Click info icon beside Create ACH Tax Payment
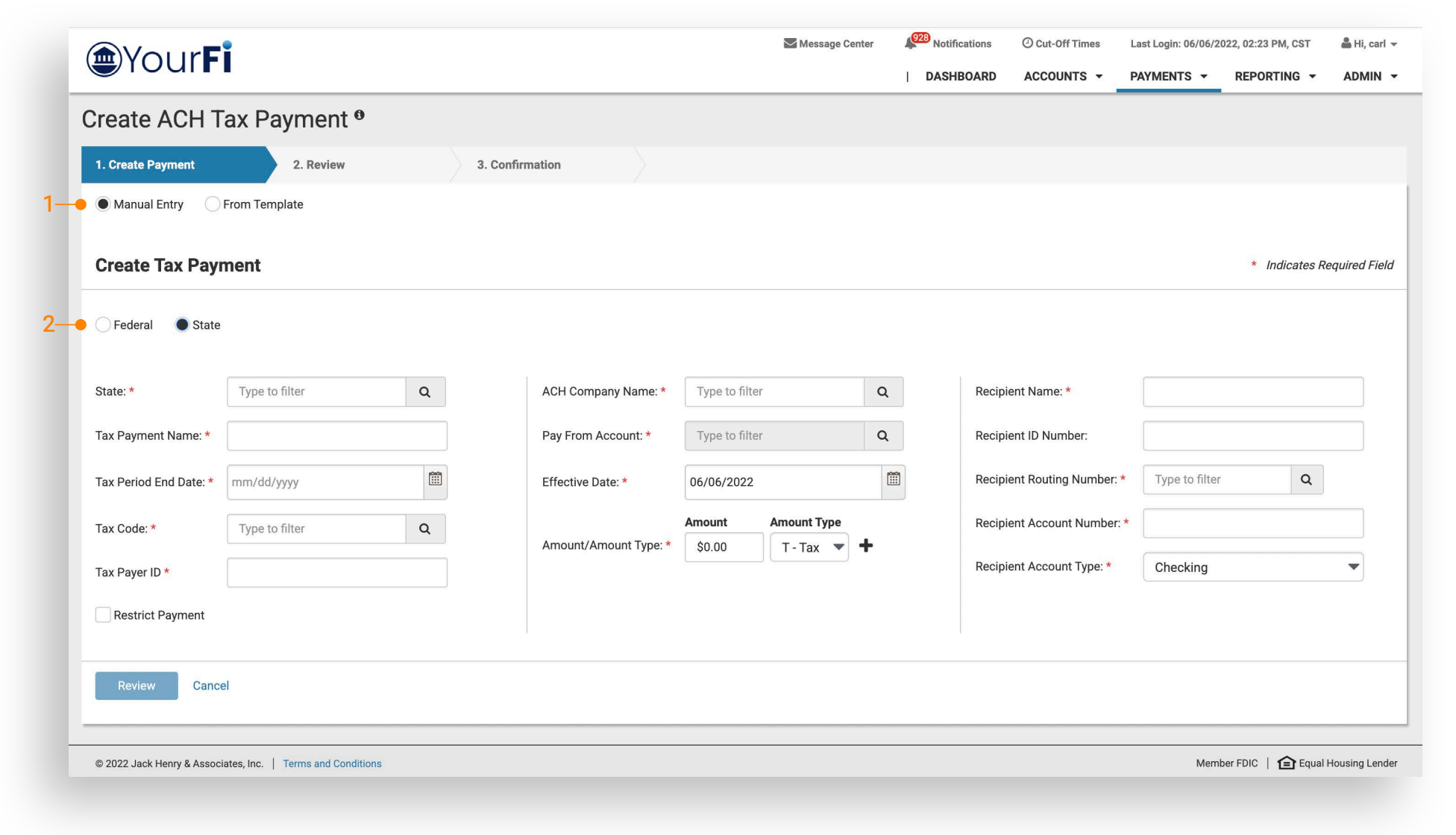Viewport: 1456px width, 835px height. click(x=360, y=115)
